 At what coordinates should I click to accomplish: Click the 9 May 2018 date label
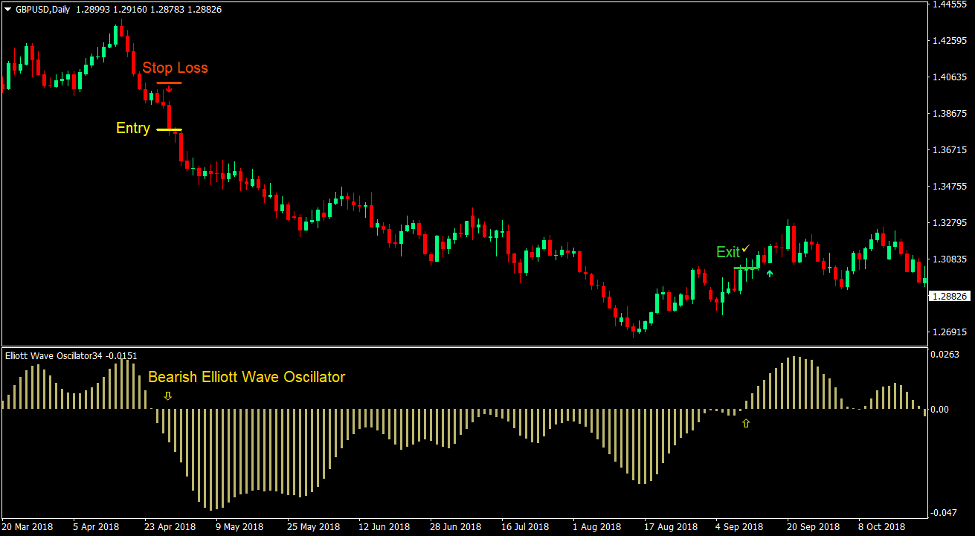pyautogui.click(x=241, y=526)
